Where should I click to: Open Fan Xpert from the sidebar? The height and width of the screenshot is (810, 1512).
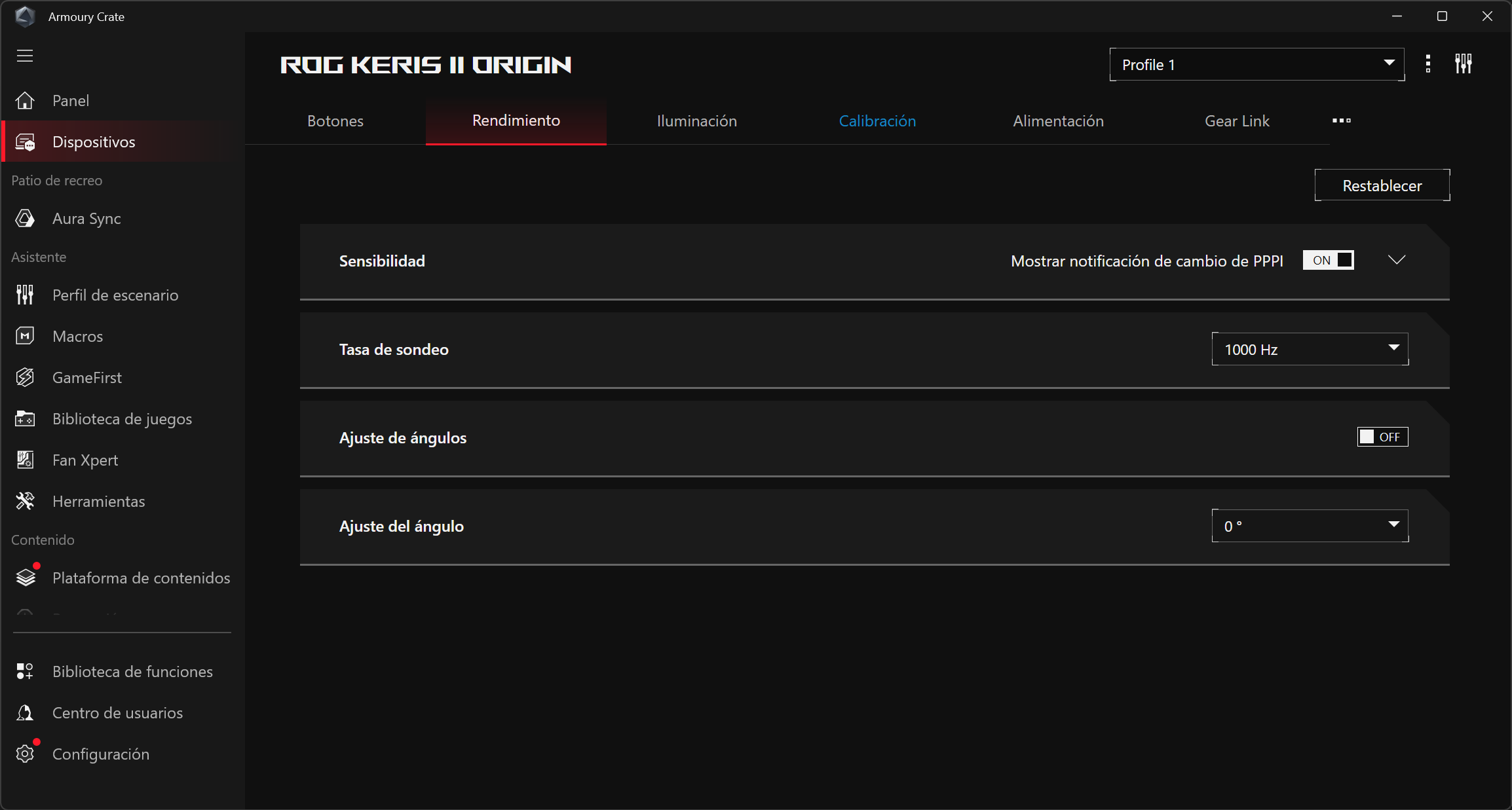pos(123,460)
